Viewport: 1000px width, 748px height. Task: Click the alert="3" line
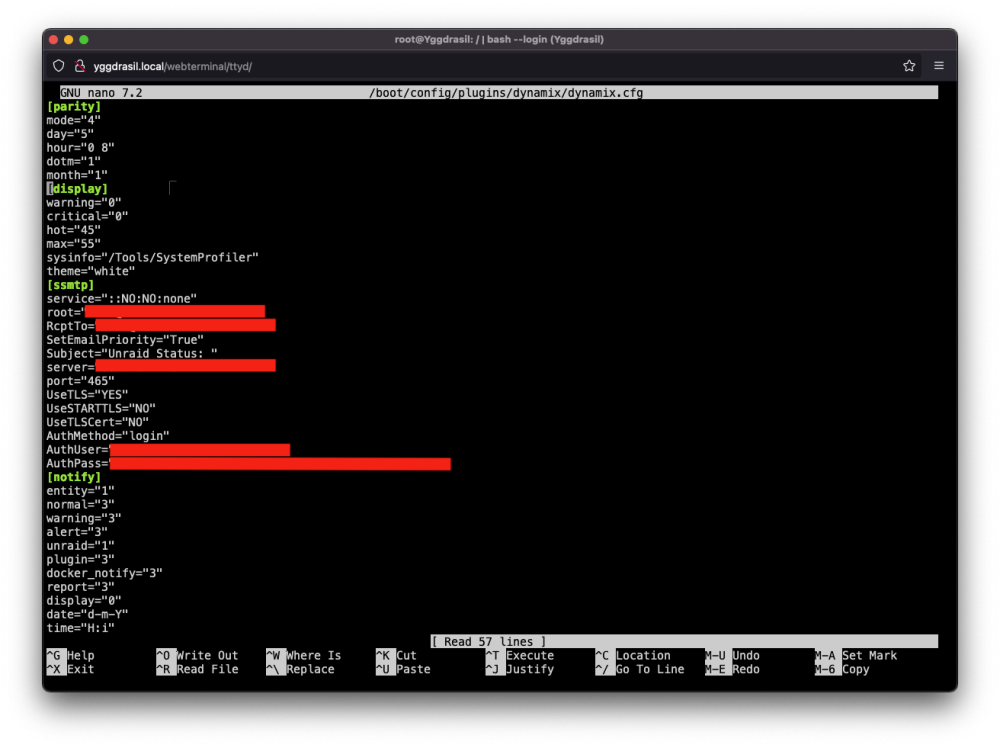77,532
